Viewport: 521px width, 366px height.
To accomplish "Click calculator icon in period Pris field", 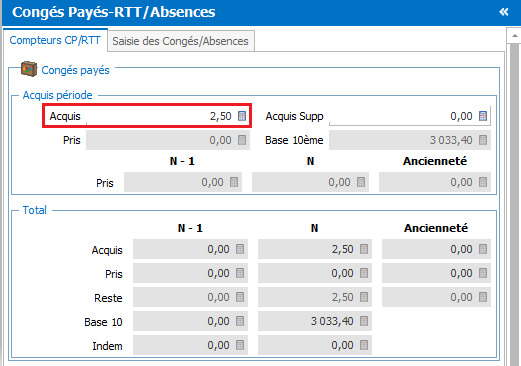I will click(242, 140).
